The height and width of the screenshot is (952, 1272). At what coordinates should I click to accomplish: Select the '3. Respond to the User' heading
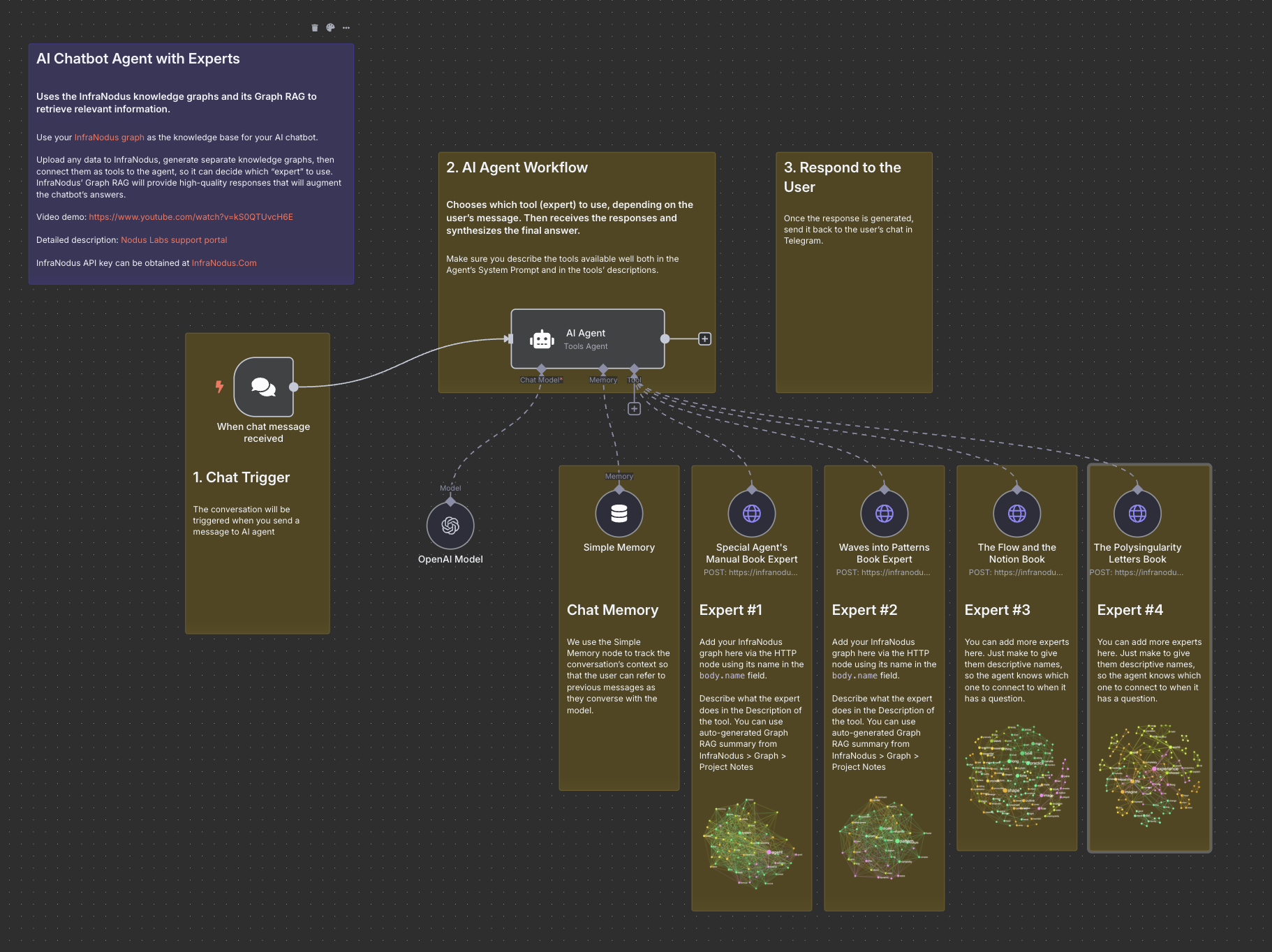843,177
